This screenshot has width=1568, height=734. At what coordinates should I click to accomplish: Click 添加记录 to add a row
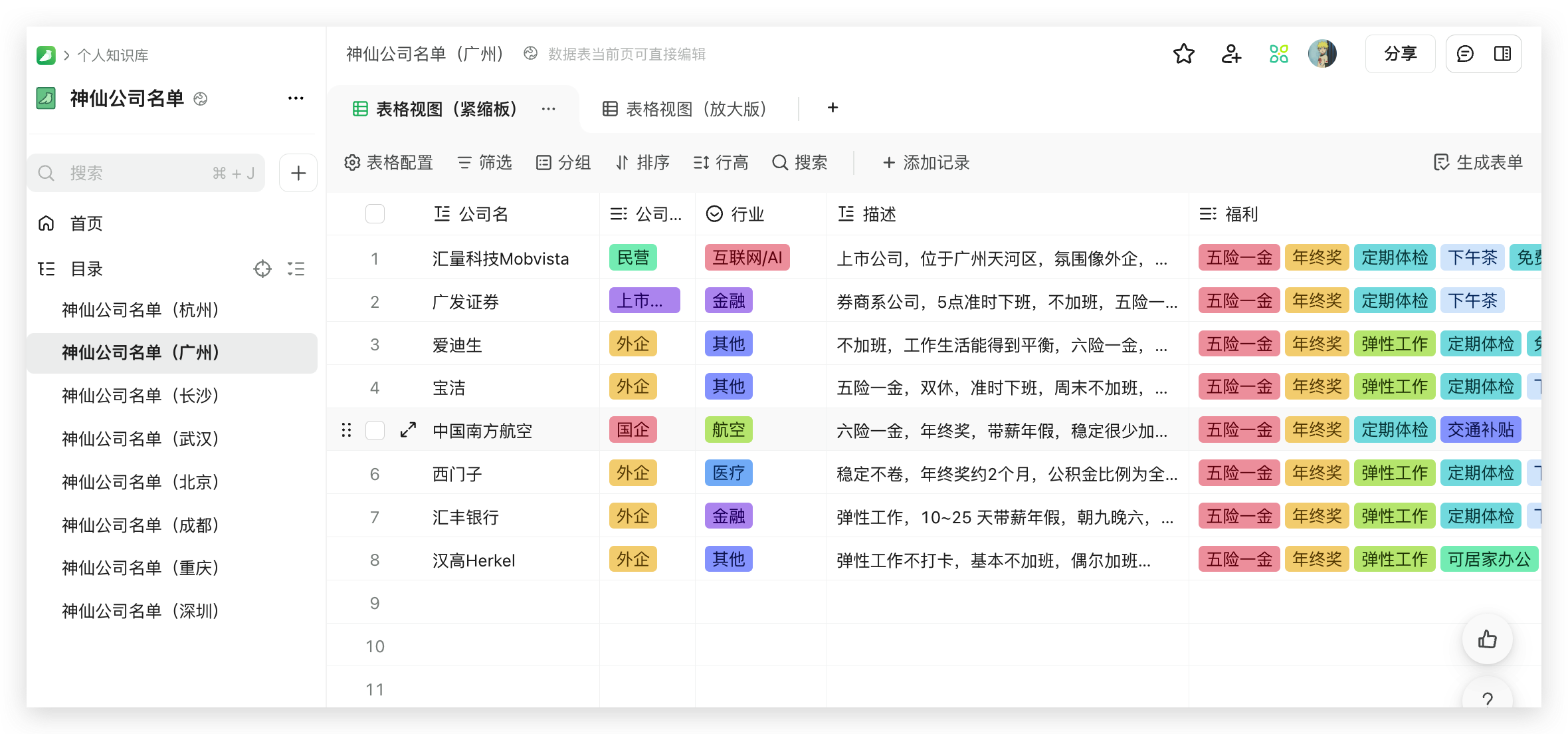click(x=926, y=163)
